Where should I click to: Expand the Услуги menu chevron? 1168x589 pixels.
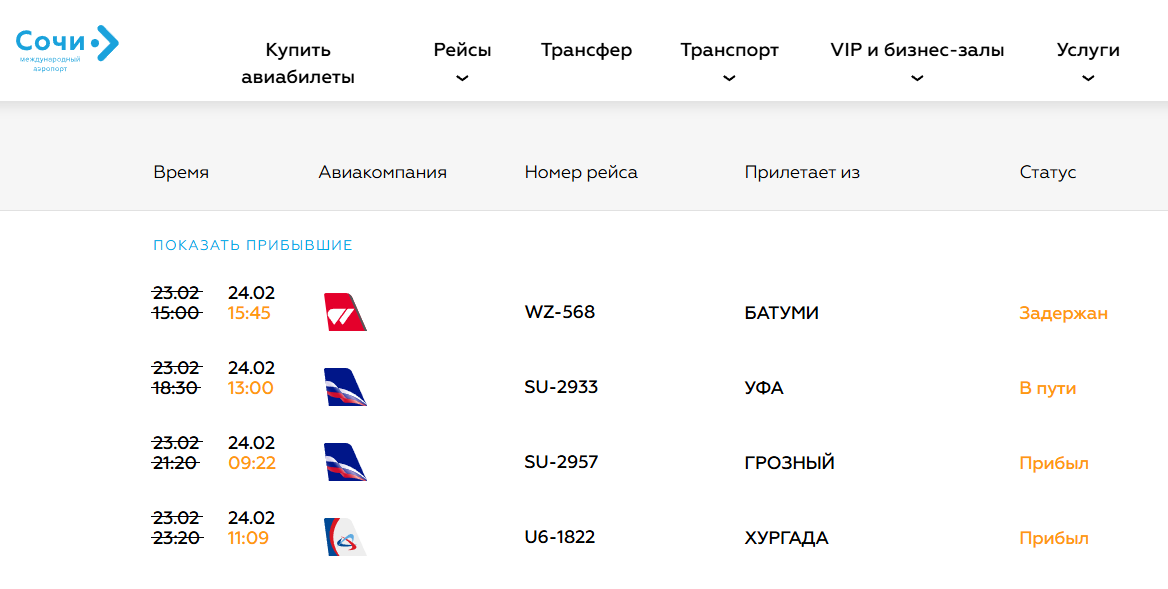tap(1088, 79)
